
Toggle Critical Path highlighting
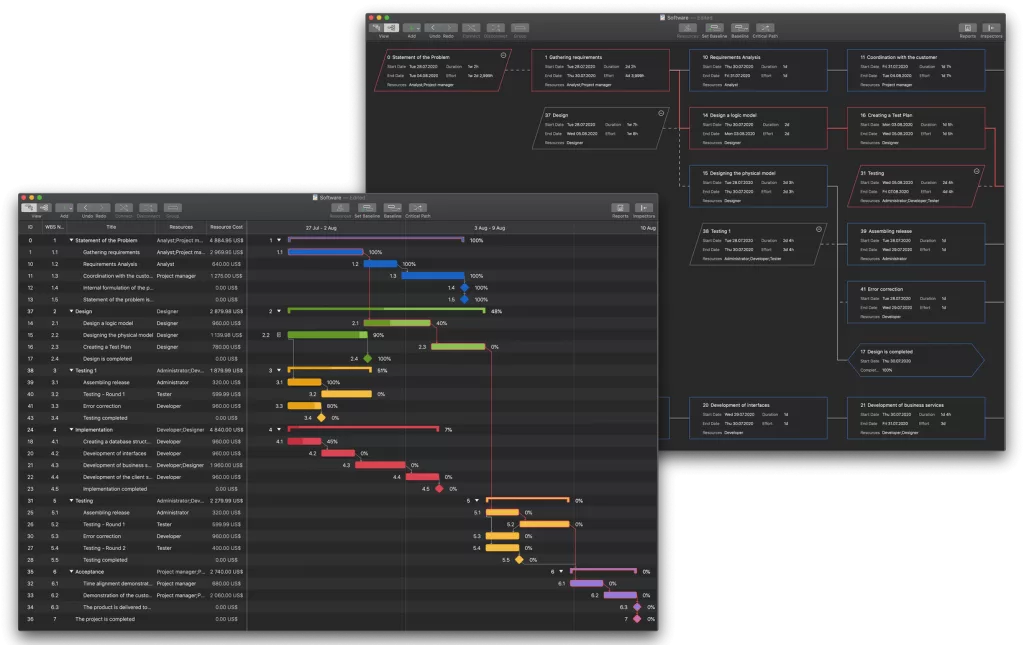pyautogui.click(x=418, y=207)
